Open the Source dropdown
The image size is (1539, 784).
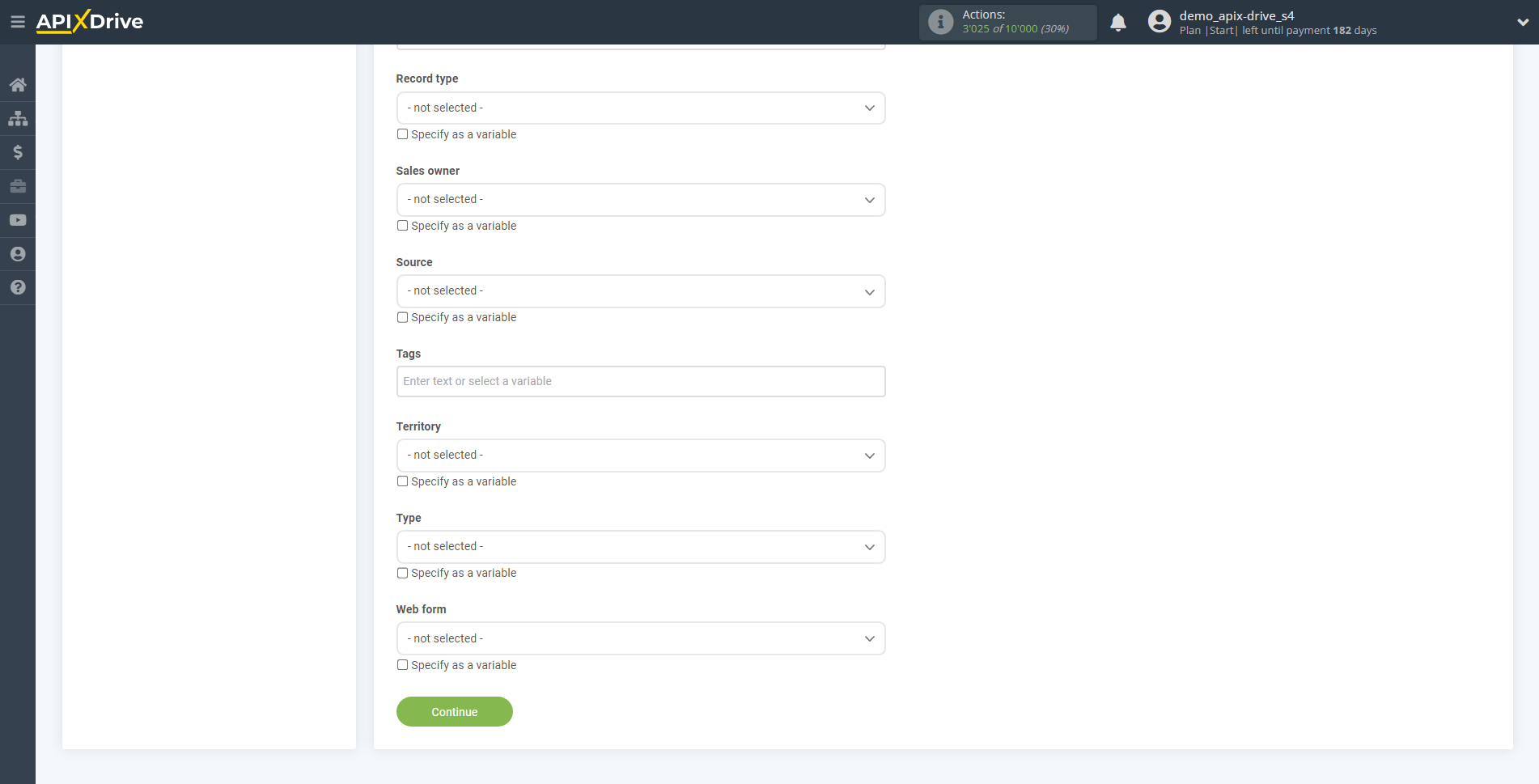click(x=641, y=290)
